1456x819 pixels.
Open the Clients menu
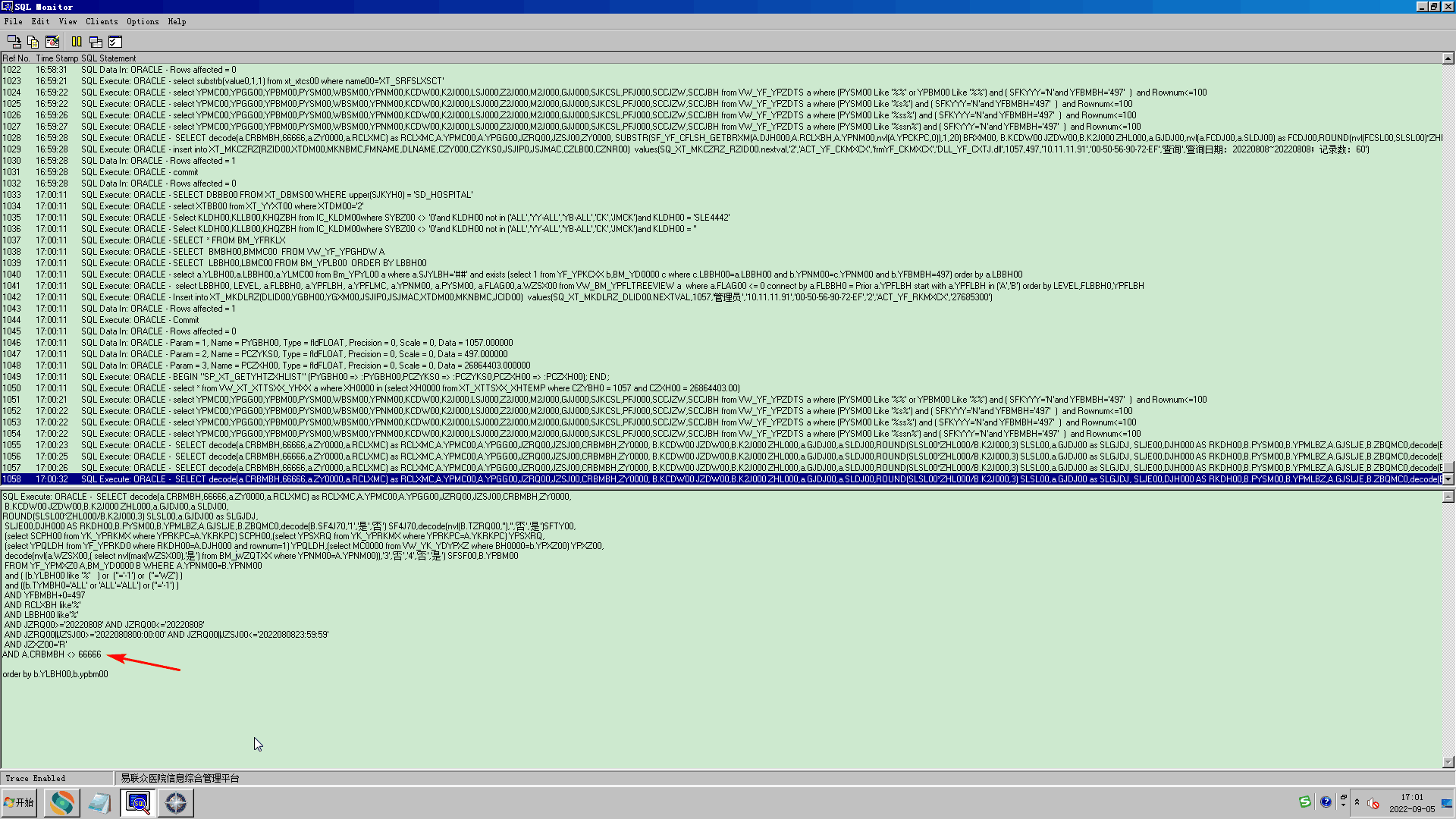point(102,21)
